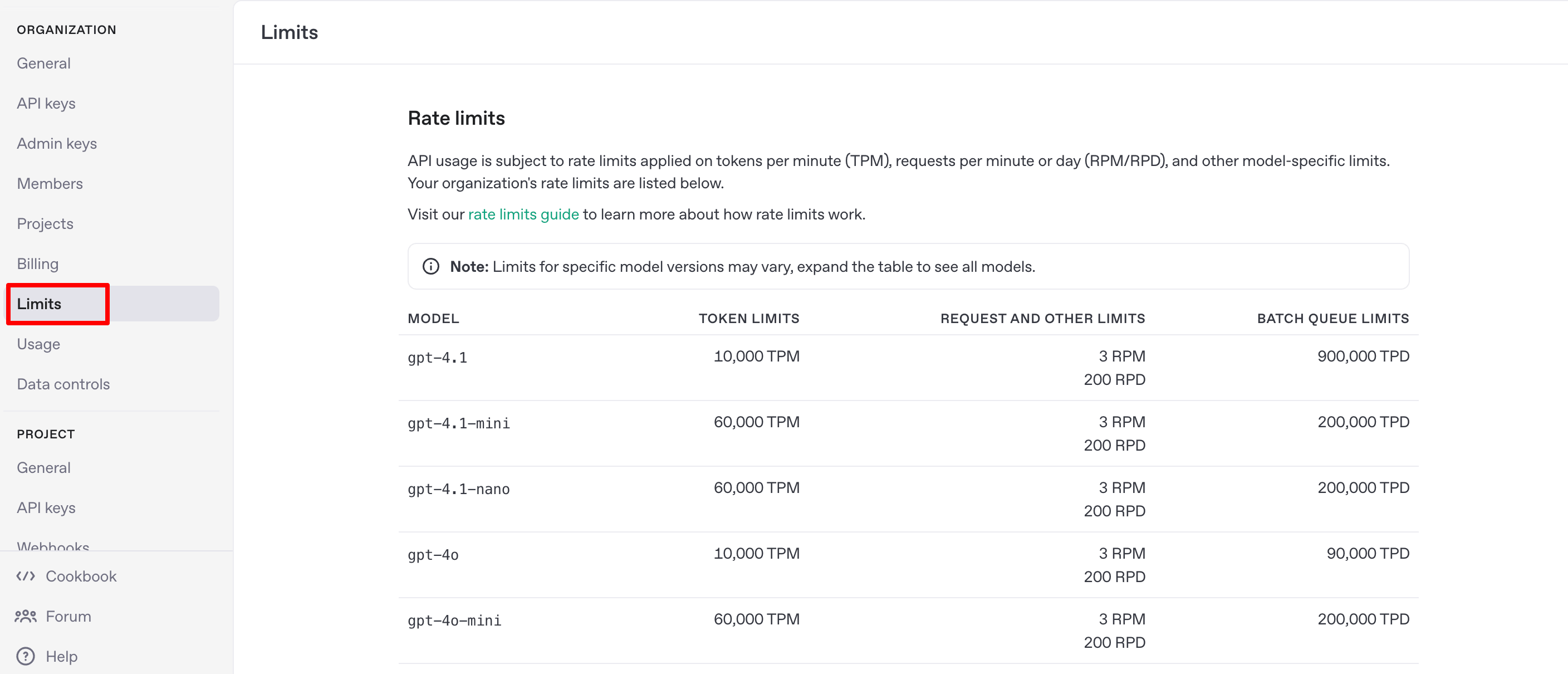Viewport: 1568px width, 674px height.
Task: Click 10,000 TPM in gpt-4.1 row
Action: (757, 356)
